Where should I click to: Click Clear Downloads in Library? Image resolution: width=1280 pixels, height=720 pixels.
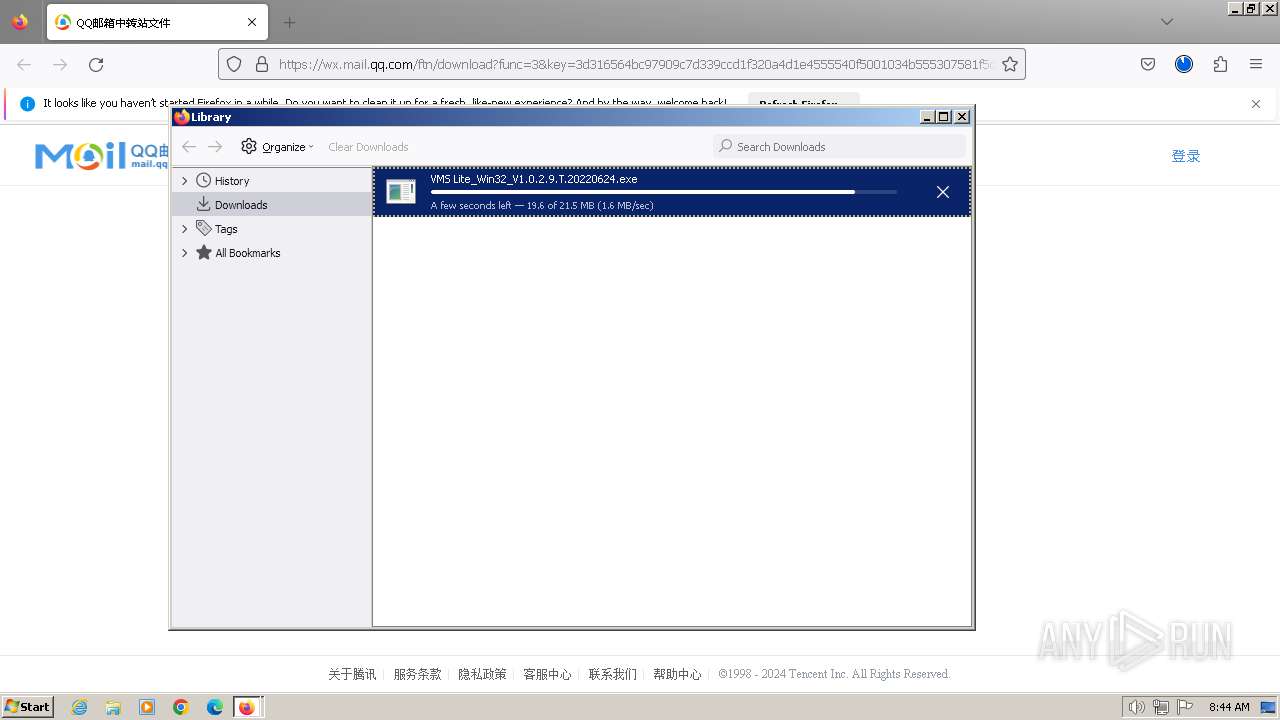(x=368, y=147)
